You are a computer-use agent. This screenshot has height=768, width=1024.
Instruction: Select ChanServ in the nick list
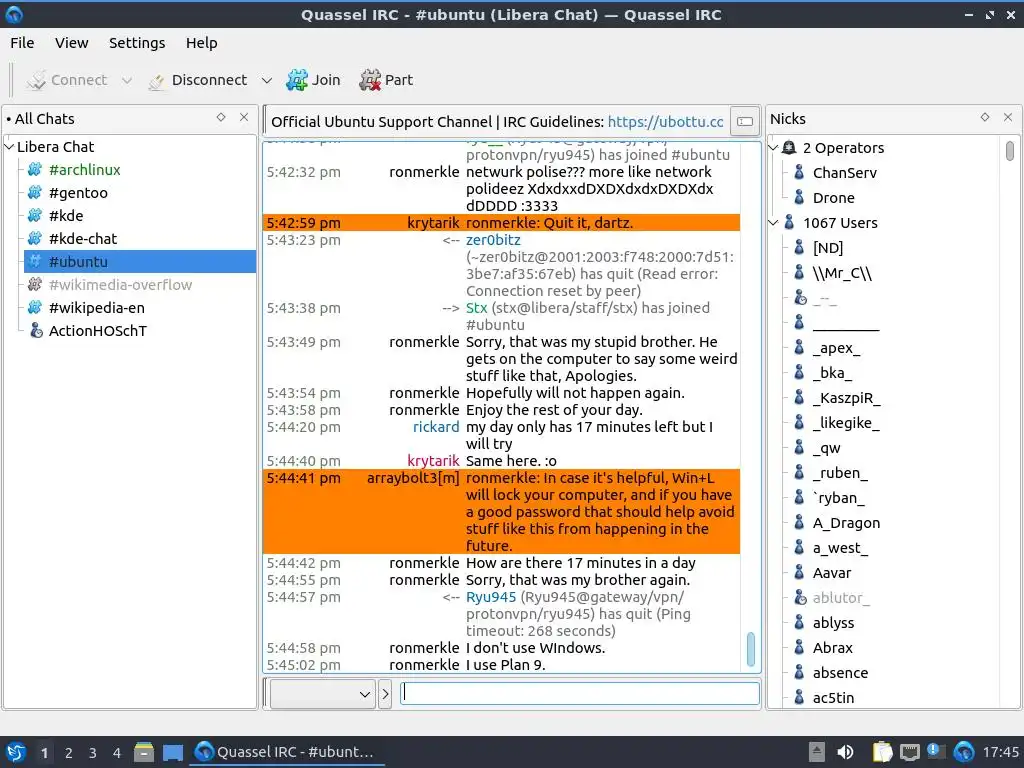[844, 173]
